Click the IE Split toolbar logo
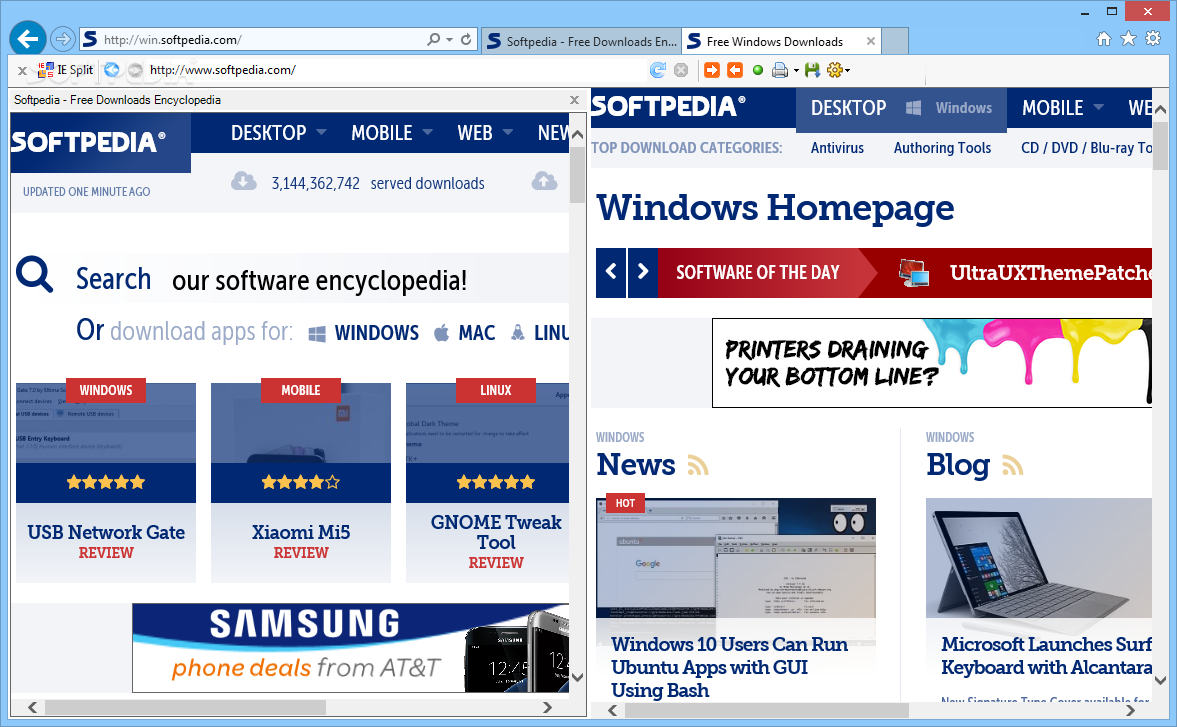1177x727 pixels. (65, 70)
